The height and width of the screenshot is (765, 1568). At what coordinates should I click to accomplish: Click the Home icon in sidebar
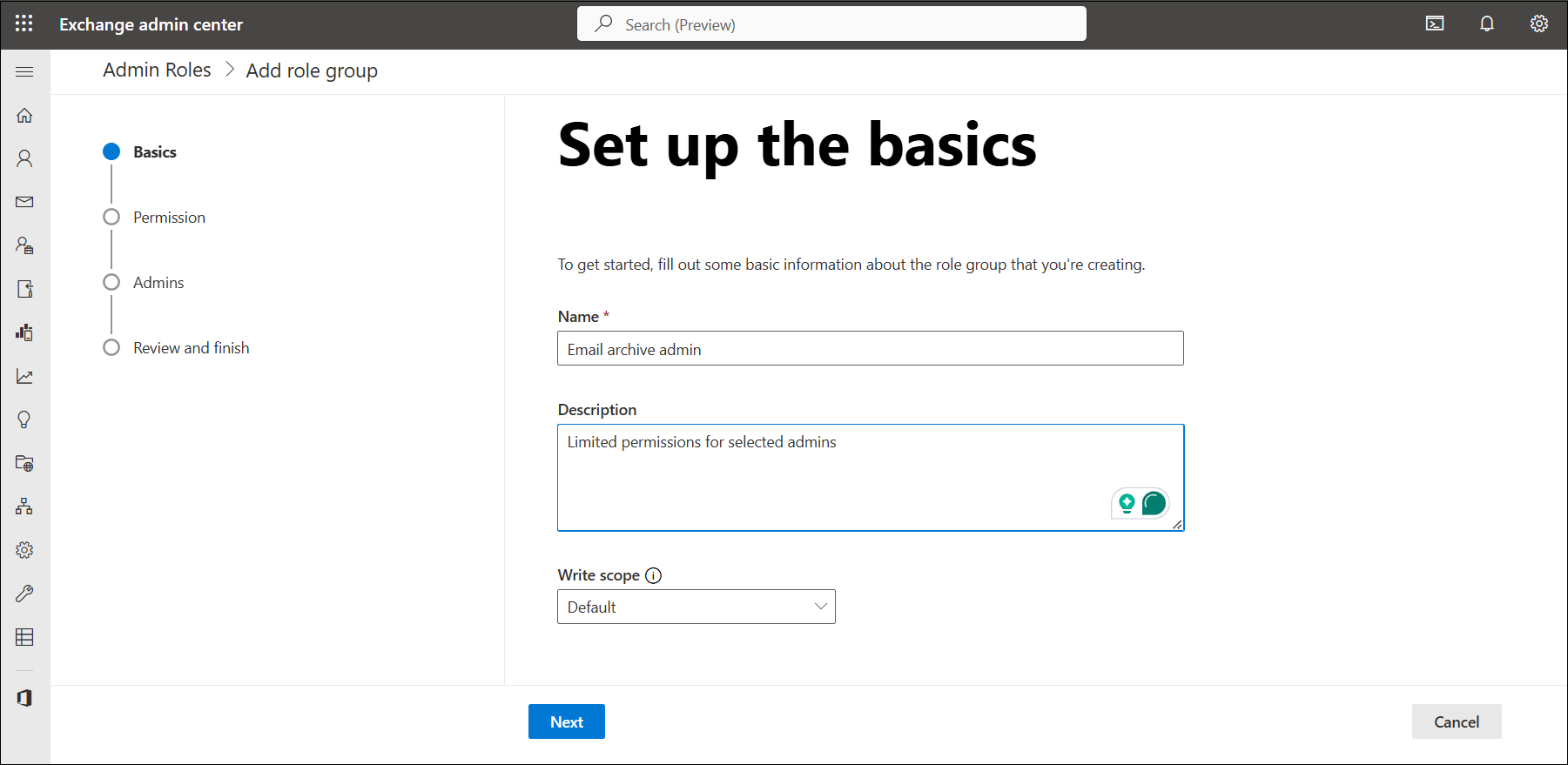(24, 115)
